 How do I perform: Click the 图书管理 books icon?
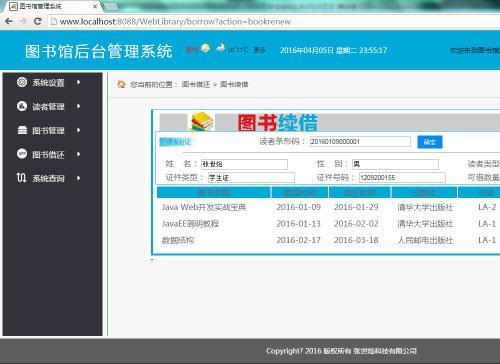(x=22, y=130)
